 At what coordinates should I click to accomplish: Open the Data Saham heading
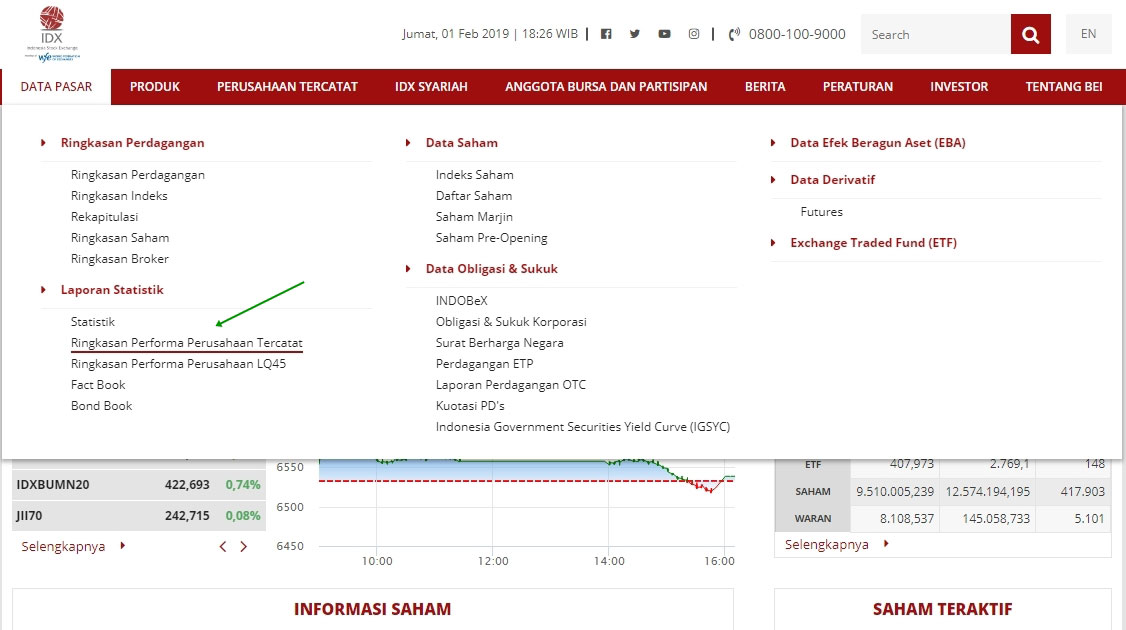[462, 143]
